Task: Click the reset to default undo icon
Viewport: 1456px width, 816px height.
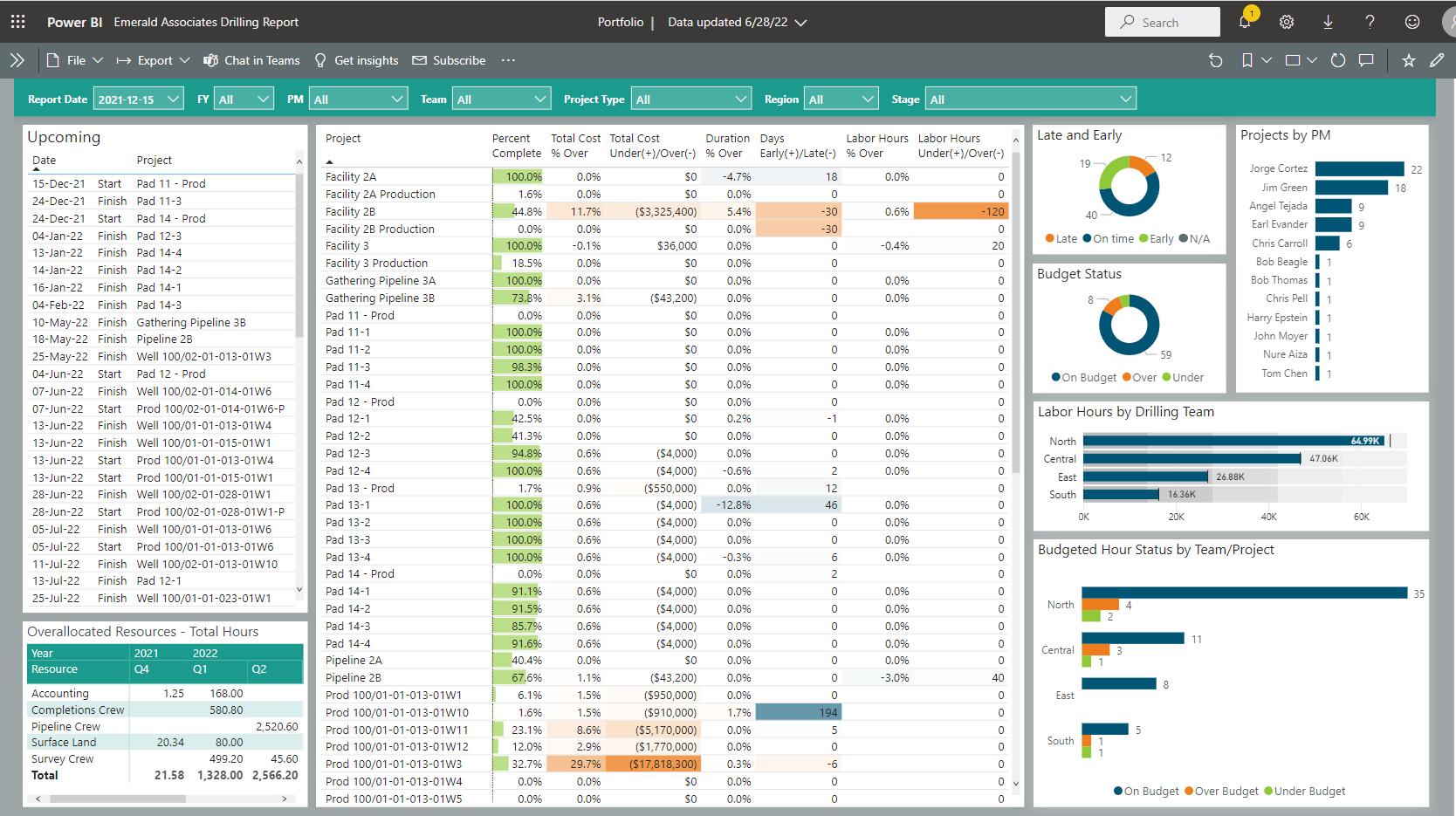Action: coord(1215,60)
